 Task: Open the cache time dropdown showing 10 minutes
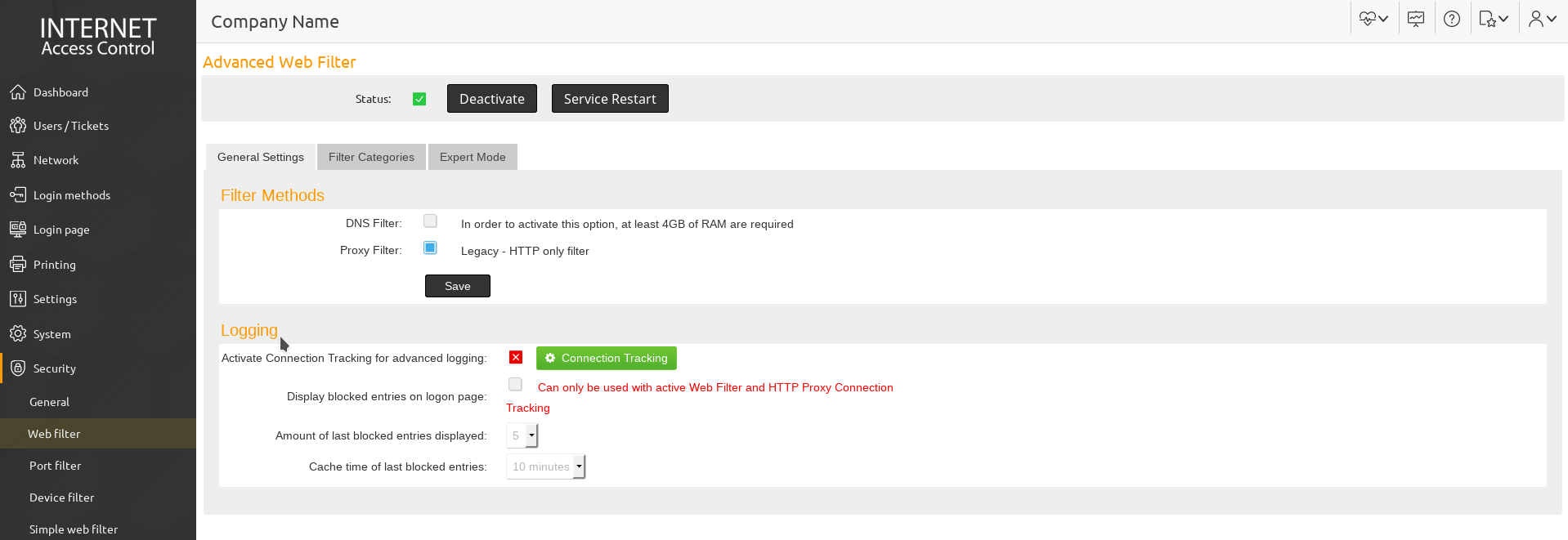pos(546,466)
